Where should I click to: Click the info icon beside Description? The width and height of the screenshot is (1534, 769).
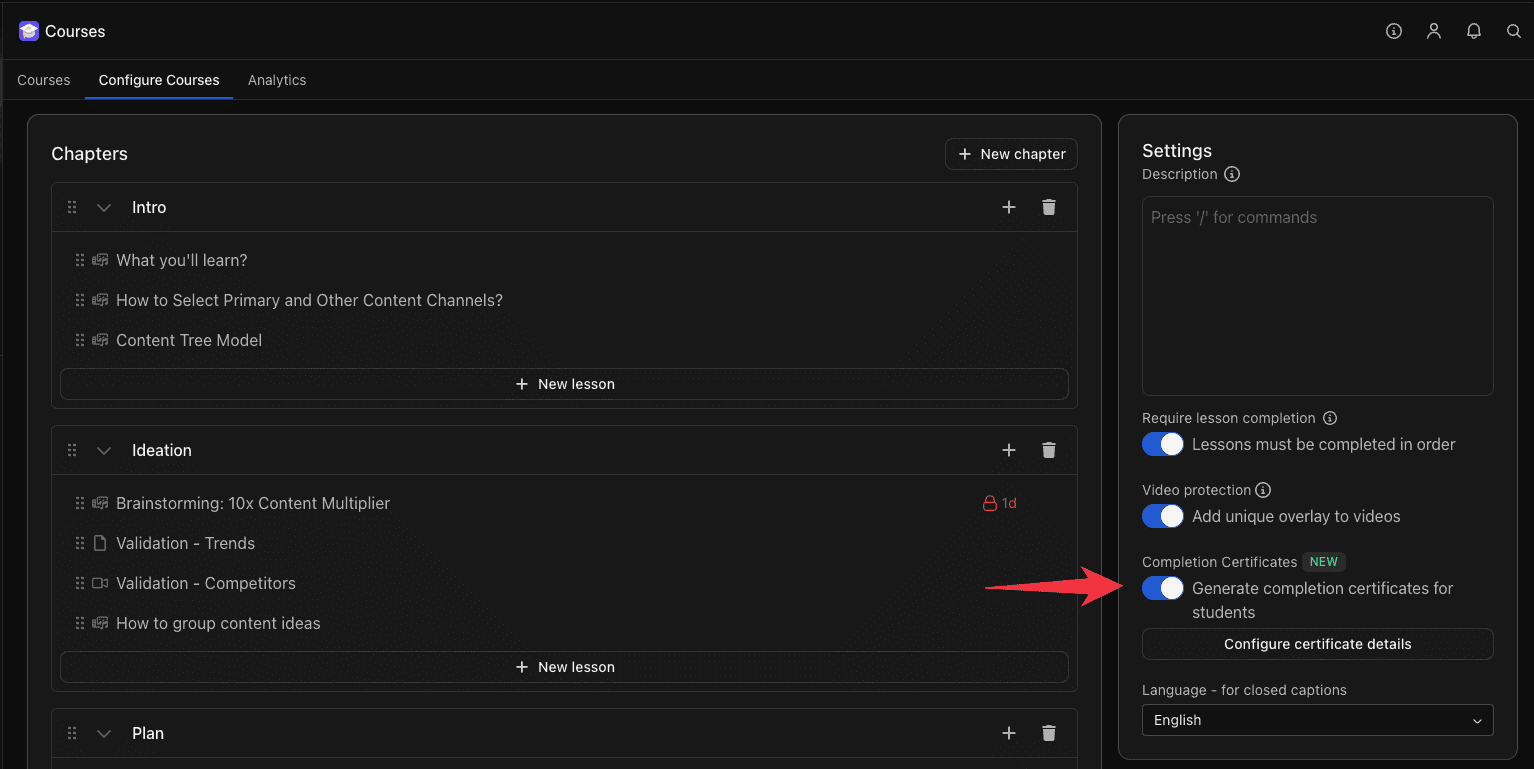click(1232, 174)
